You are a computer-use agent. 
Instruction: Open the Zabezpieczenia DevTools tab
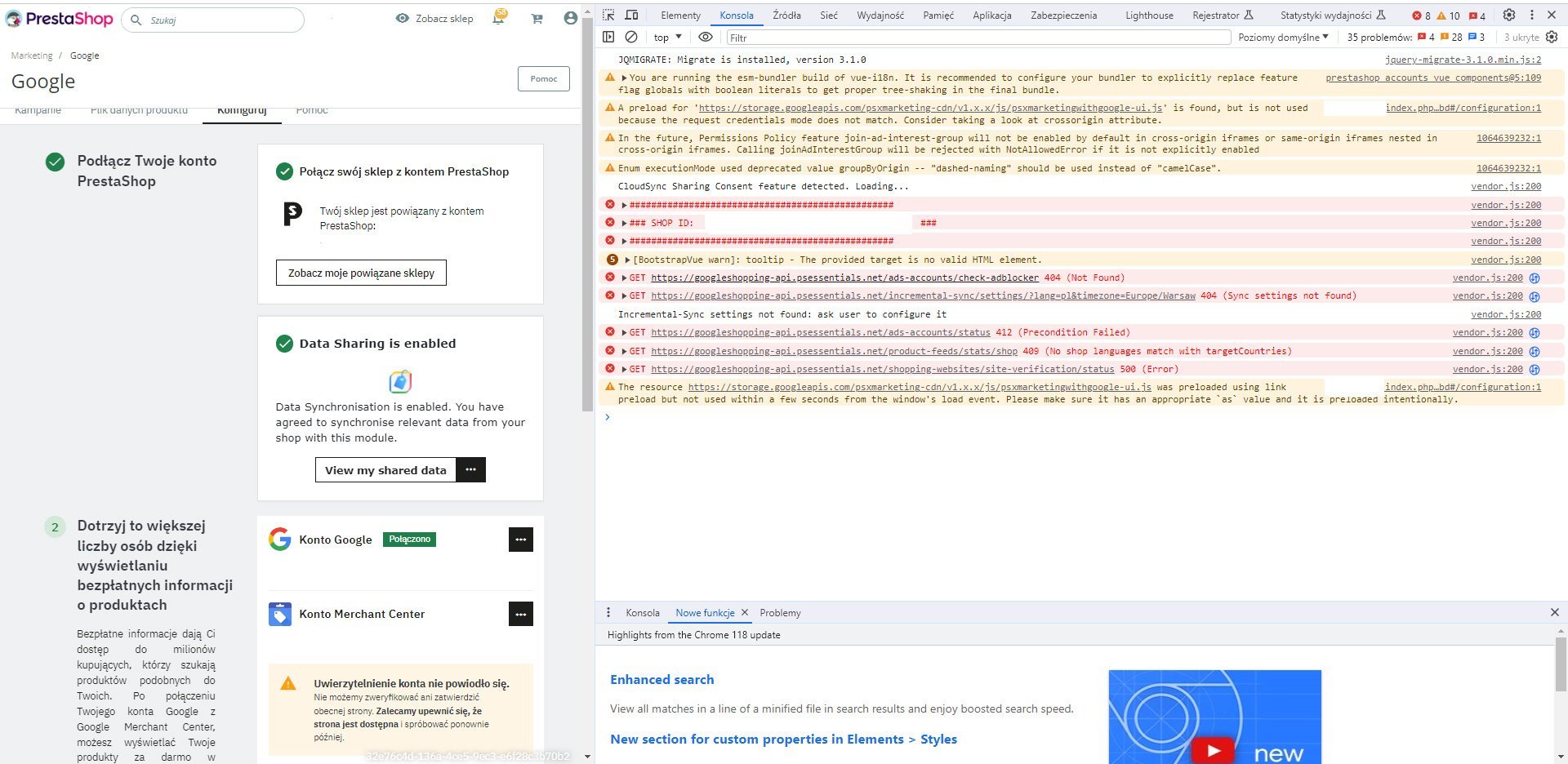[1064, 15]
